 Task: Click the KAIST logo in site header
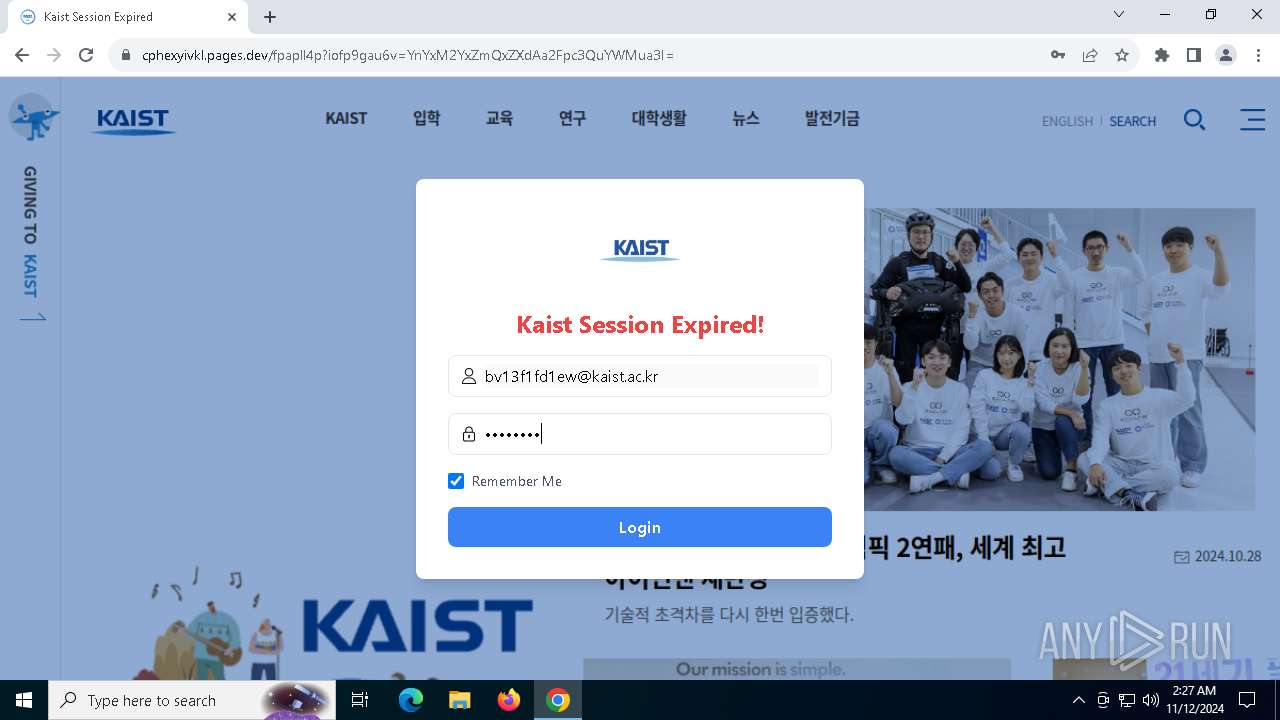pos(133,121)
